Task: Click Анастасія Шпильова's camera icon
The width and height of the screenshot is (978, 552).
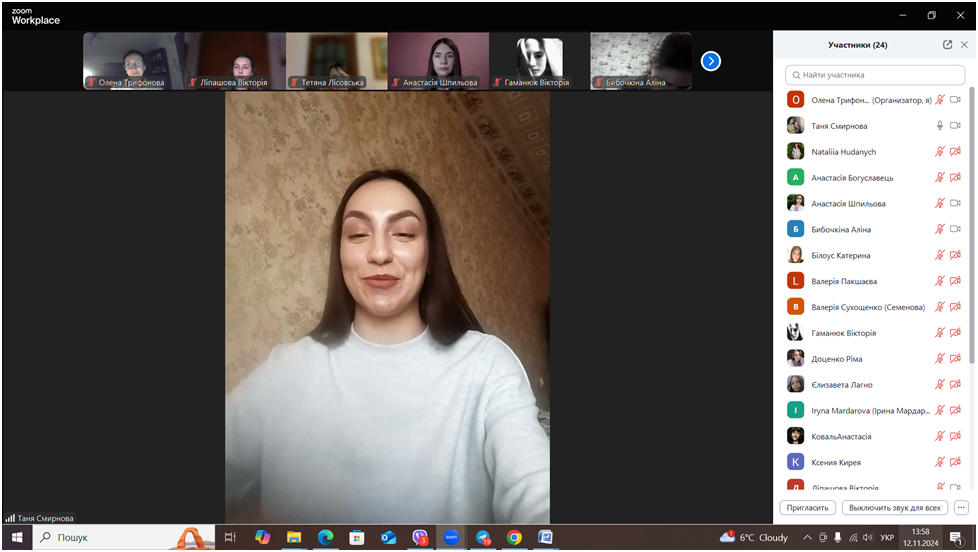Action: [x=955, y=203]
